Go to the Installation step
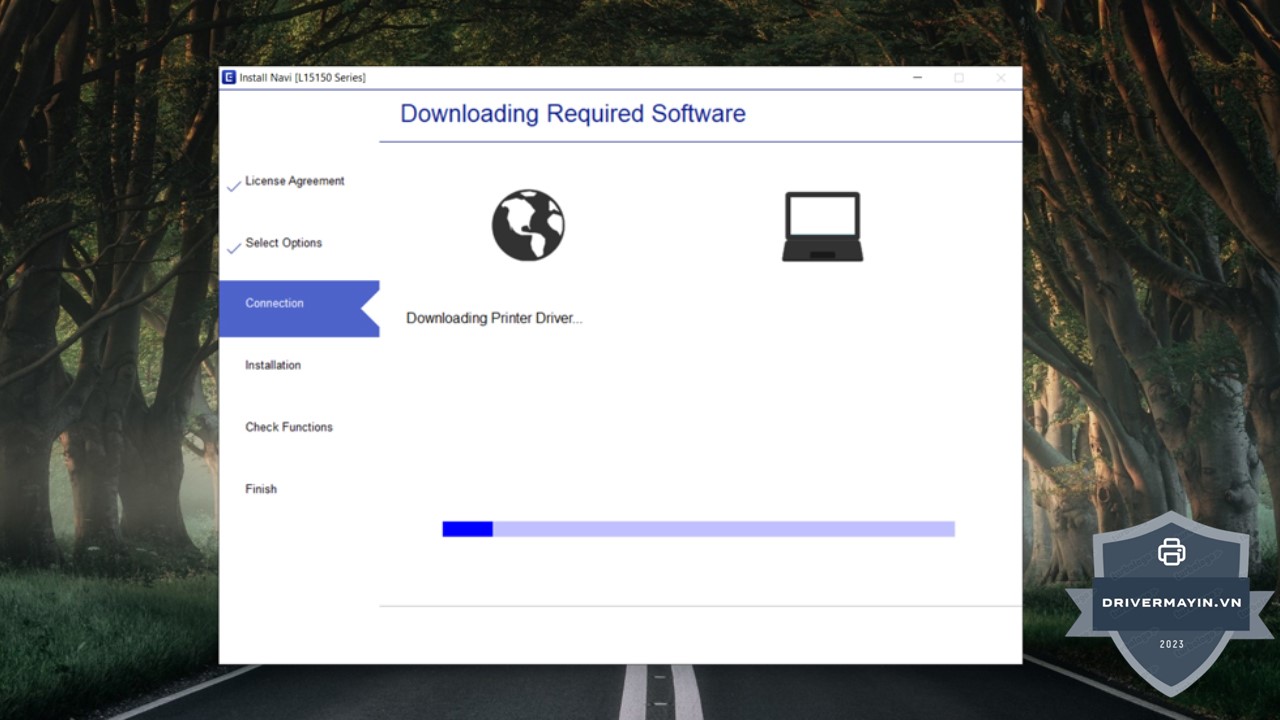This screenshot has width=1280, height=720. click(x=273, y=365)
